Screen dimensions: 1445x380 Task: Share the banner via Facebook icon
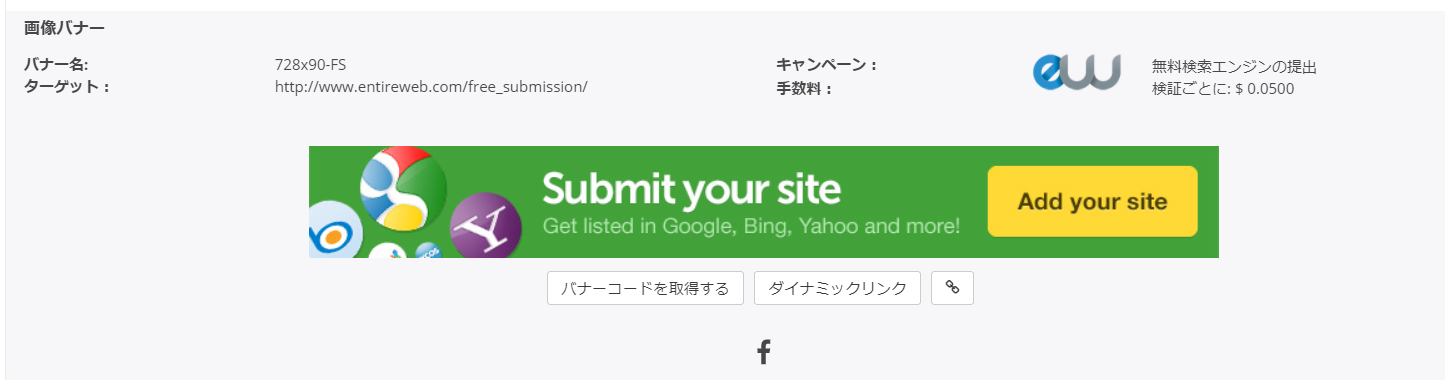click(x=763, y=352)
